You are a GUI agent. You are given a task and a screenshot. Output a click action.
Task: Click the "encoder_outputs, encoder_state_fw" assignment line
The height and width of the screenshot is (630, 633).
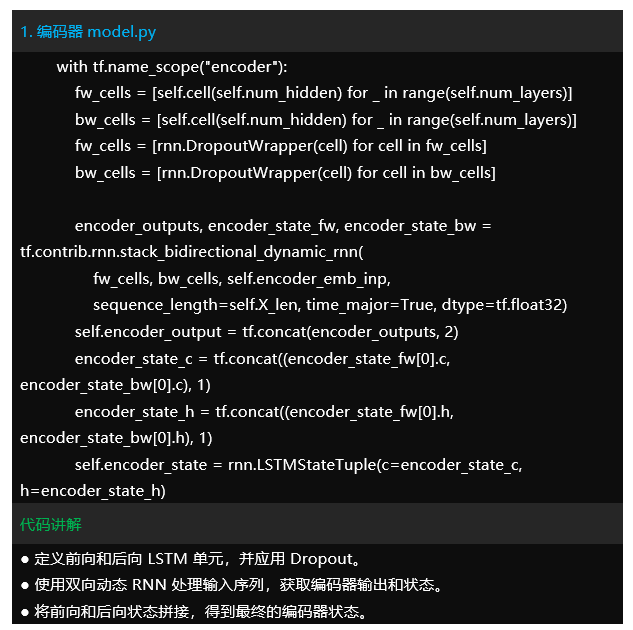pyautogui.click(x=283, y=226)
